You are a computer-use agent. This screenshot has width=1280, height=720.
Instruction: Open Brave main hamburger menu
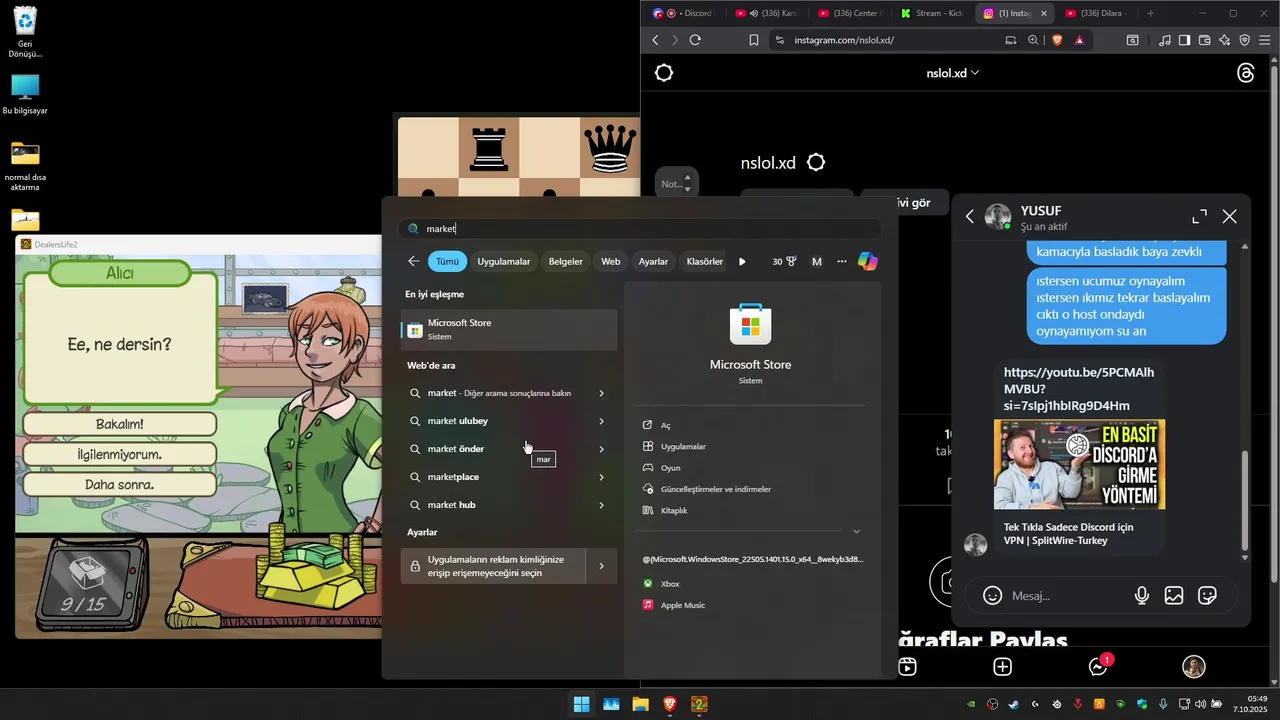click(x=1265, y=40)
